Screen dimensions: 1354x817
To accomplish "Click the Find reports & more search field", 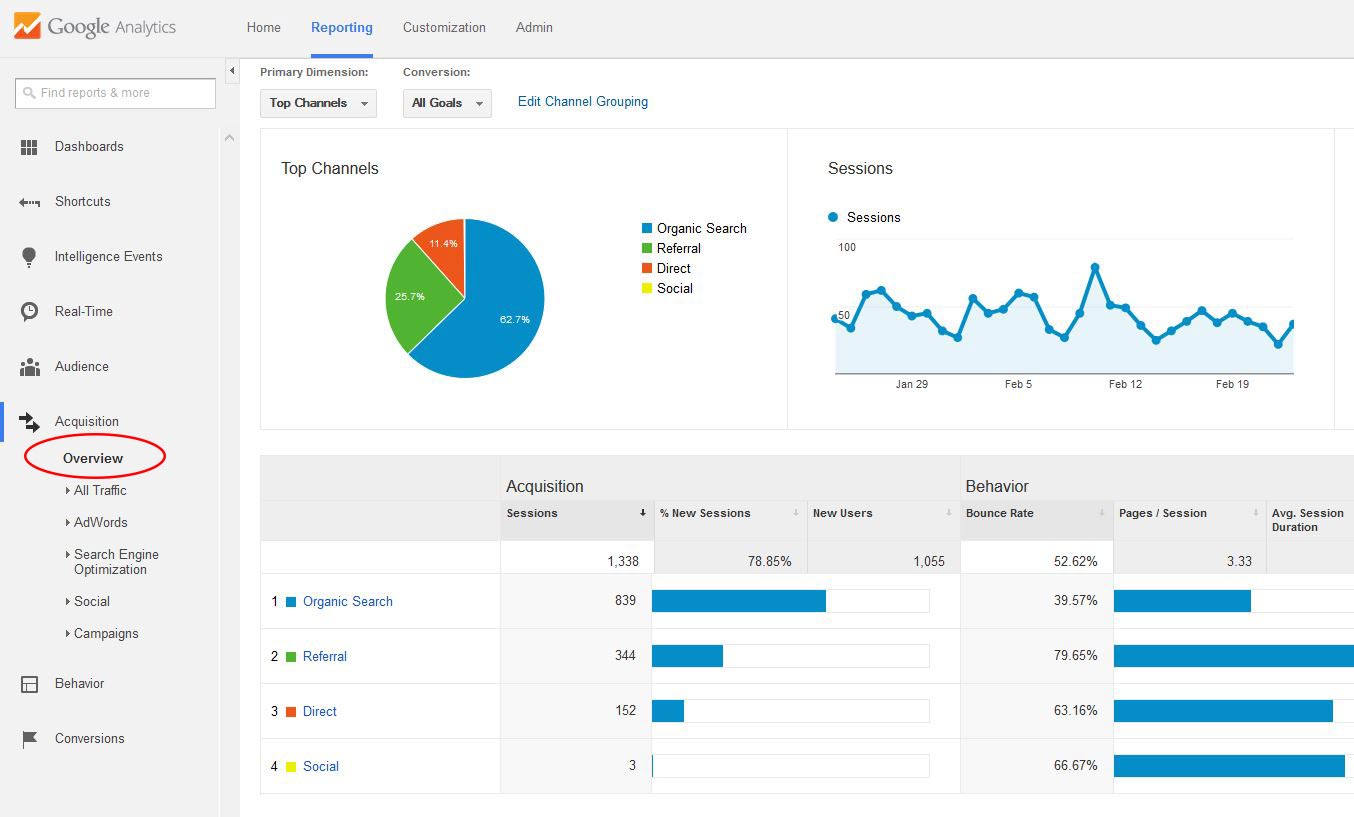I will [x=115, y=93].
